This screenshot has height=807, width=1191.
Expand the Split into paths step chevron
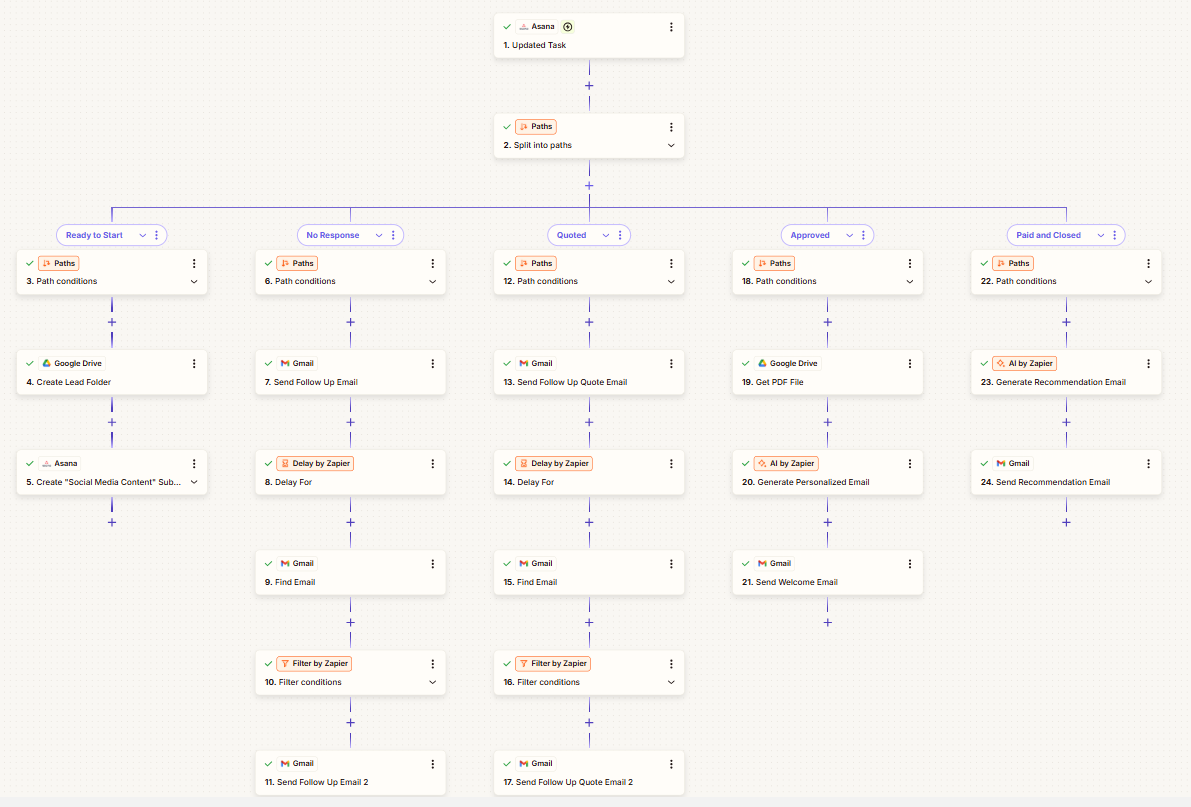tap(671, 146)
